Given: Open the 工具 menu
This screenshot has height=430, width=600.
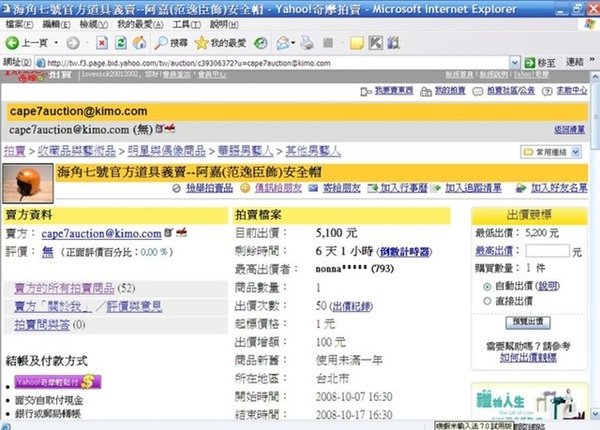Looking at the screenshot, I should (x=186, y=24).
